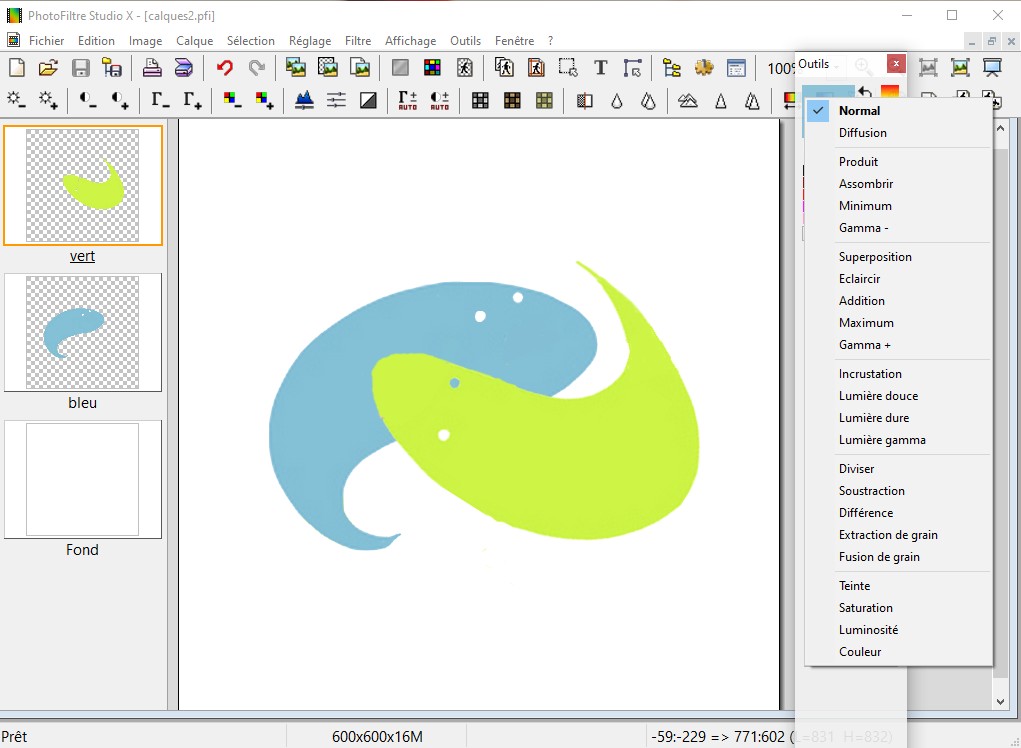
Task: Click the three-sliders color balance icon
Action: coord(336,100)
